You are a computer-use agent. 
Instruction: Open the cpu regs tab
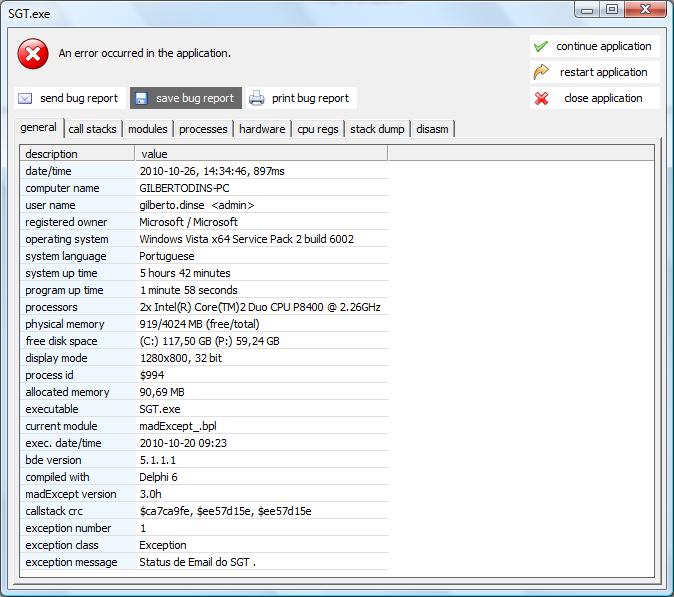[318, 129]
